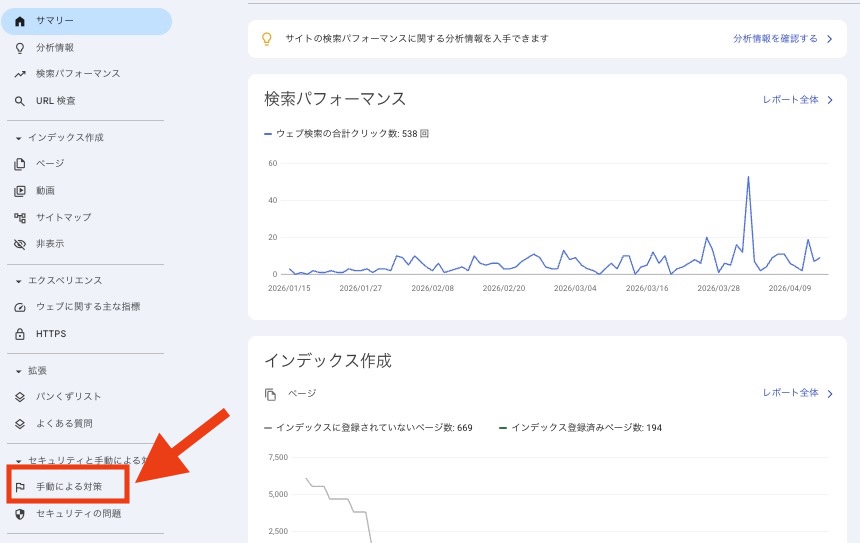Screen dimensions: 860x543
Task: Click the shield icon for セキュリティの問題
Action: [20, 514]
